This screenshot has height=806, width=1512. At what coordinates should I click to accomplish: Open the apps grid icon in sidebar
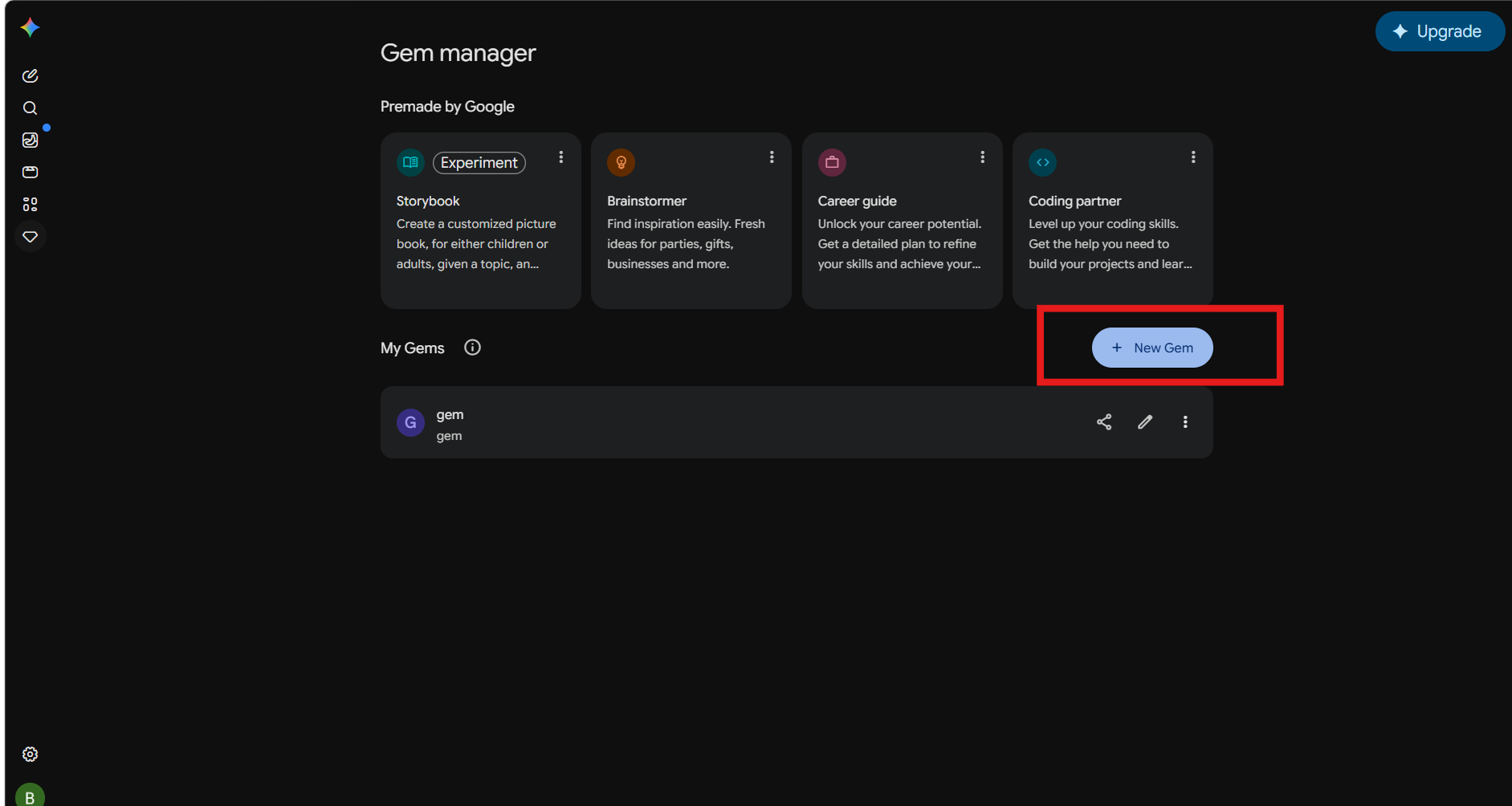(x=30, y=204)
